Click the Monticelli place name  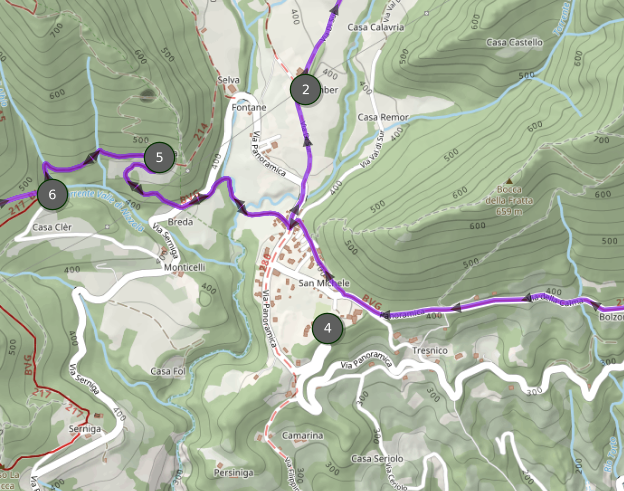tap(185, 267)
